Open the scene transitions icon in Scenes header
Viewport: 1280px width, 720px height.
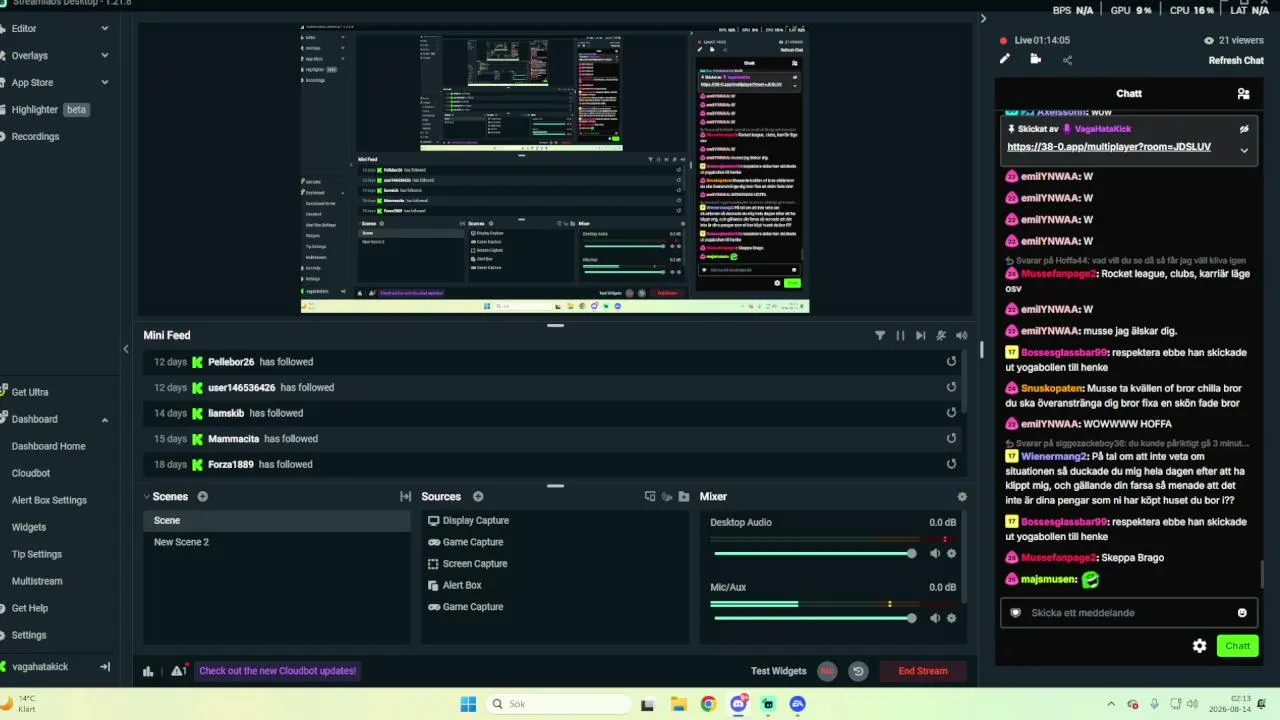pyautogui.click(x=405, y=497)
